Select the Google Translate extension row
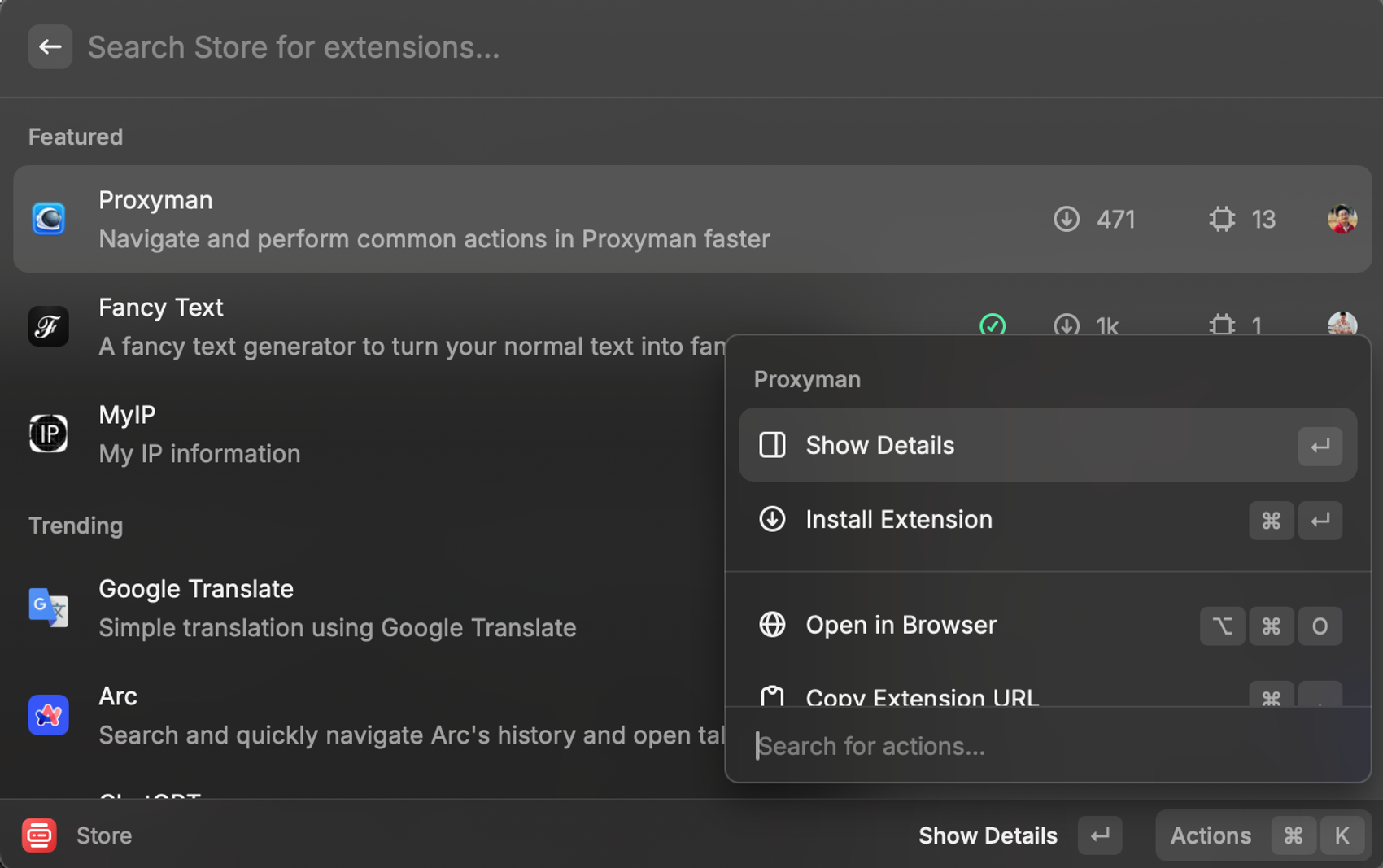The width and height of the screenshot is (1383, 868). [370, 608]
